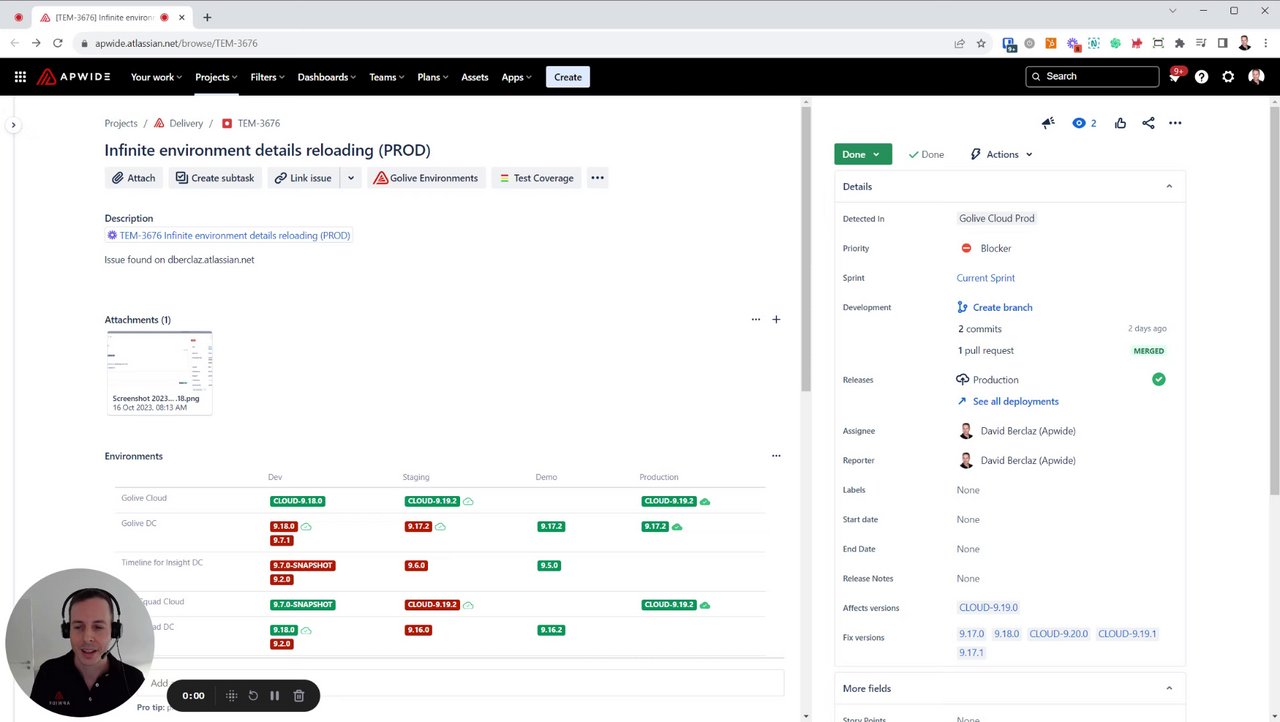
Task: Open the Current Sprint link
Action: [986, 278]
